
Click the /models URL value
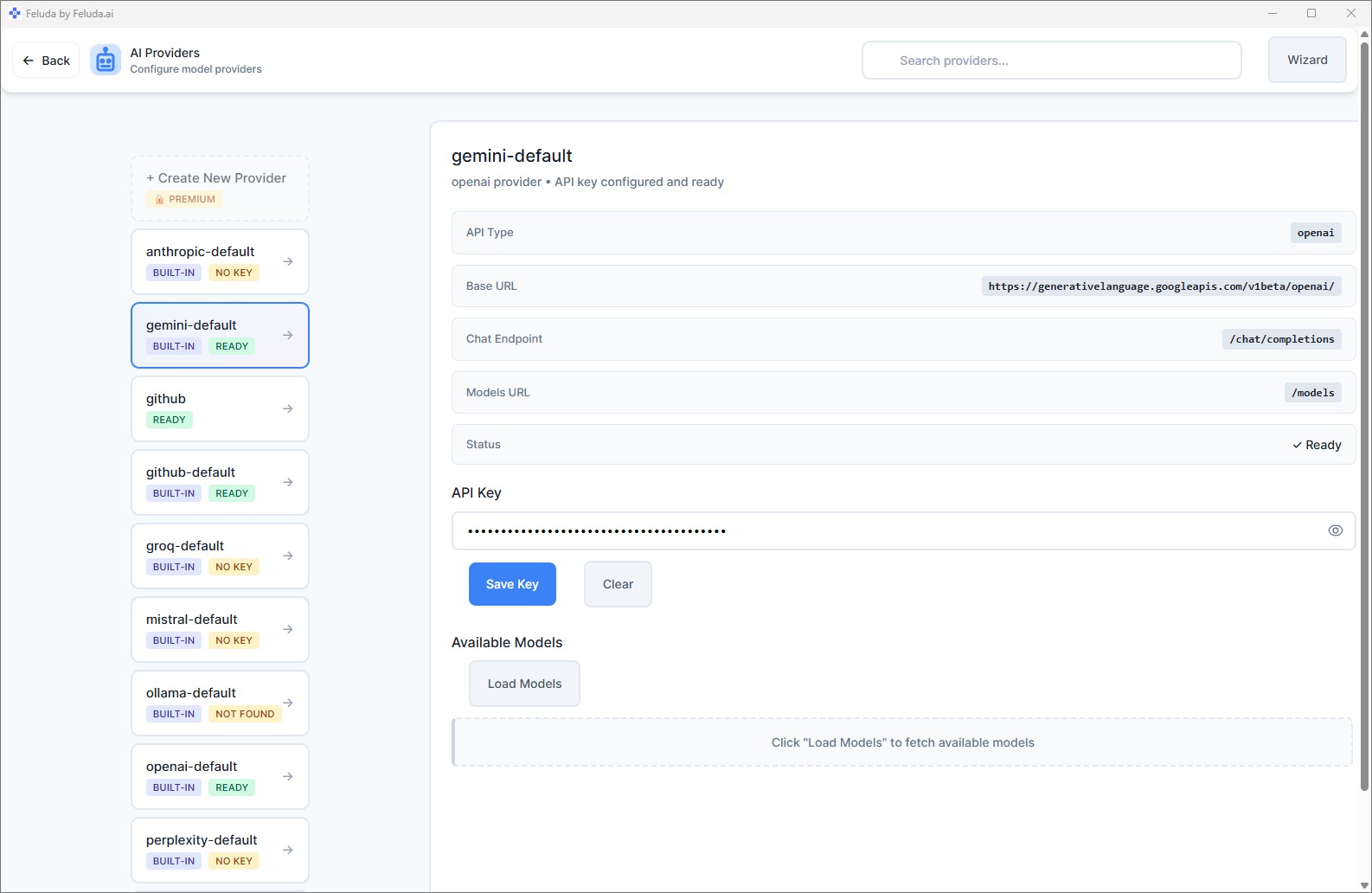[x=1313, y=393]
